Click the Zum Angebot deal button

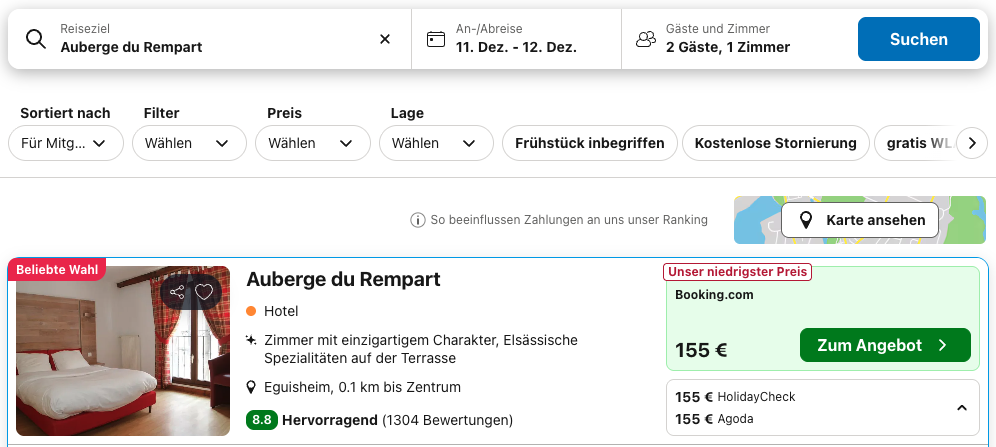point(884,345)
